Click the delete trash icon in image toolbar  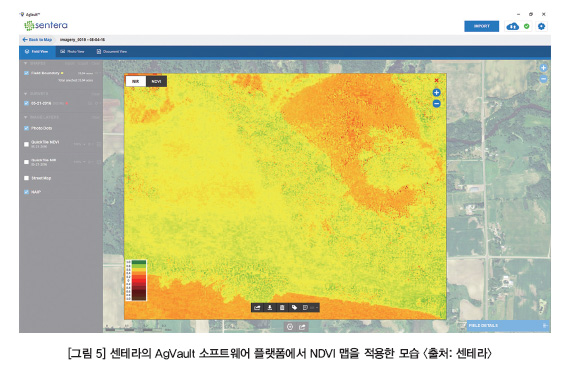coord(282,308)
